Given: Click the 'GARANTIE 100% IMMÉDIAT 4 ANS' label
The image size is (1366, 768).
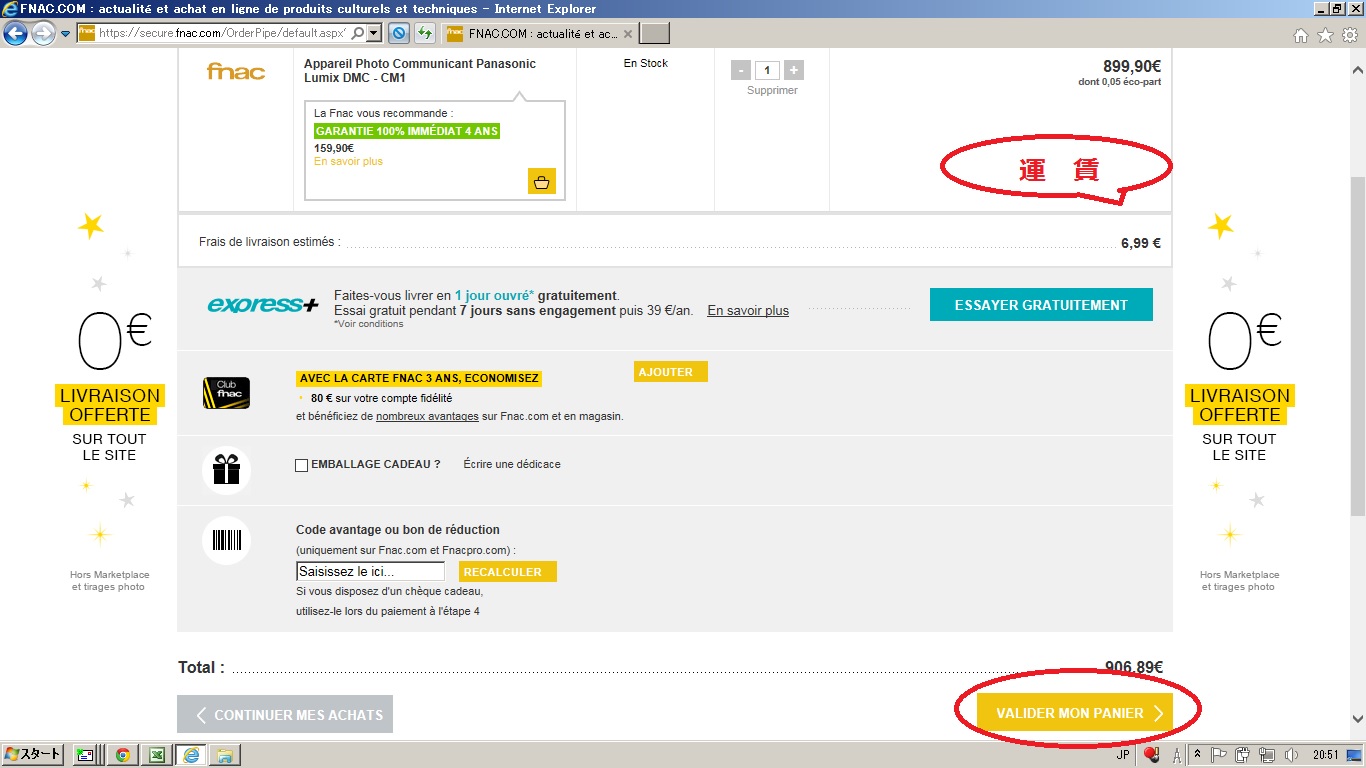Looking at the screenshot, I should (x=407, y=131).
